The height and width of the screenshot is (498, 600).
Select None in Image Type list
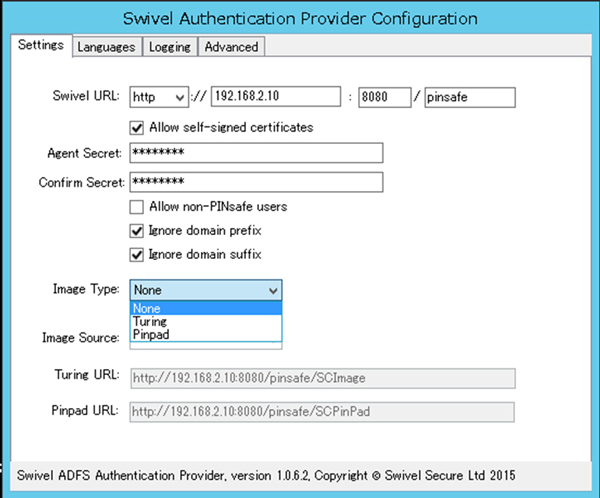pos(206,308)
